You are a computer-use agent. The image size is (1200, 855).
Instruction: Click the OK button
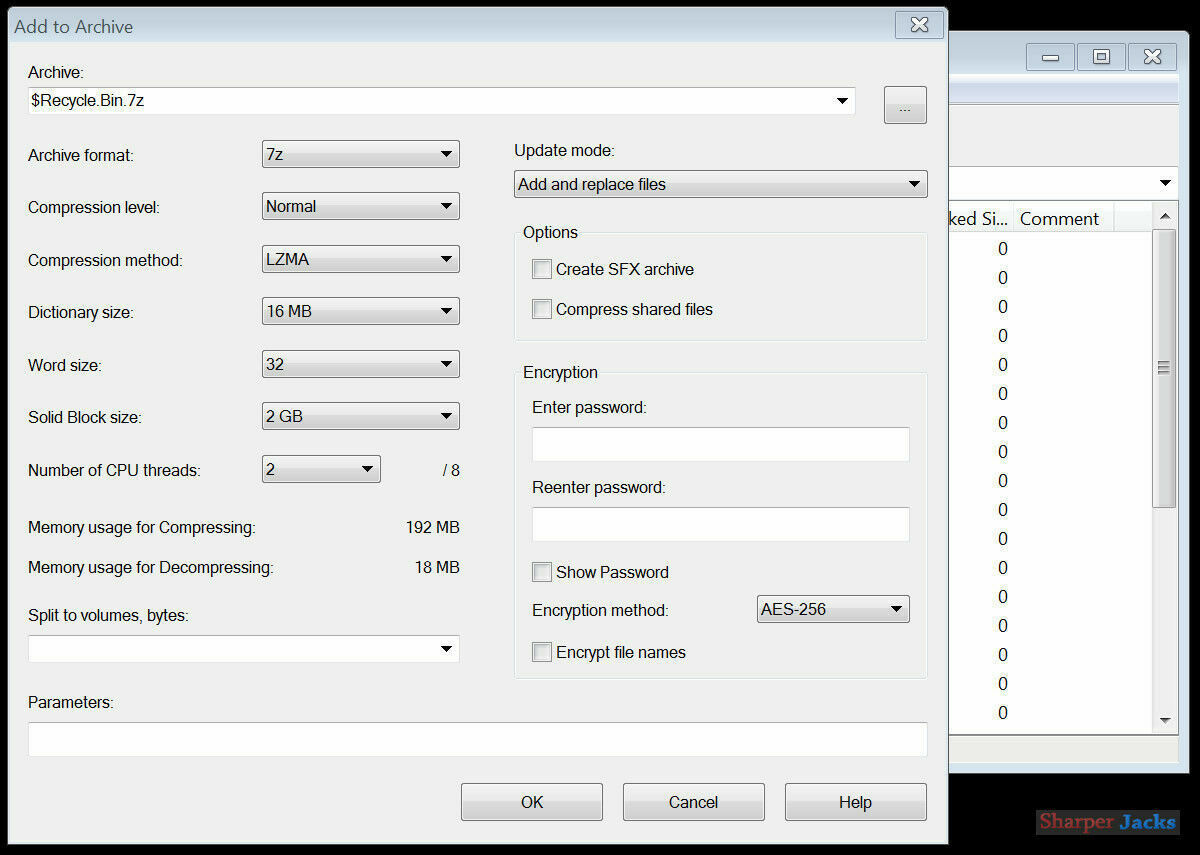click(532, 802)
